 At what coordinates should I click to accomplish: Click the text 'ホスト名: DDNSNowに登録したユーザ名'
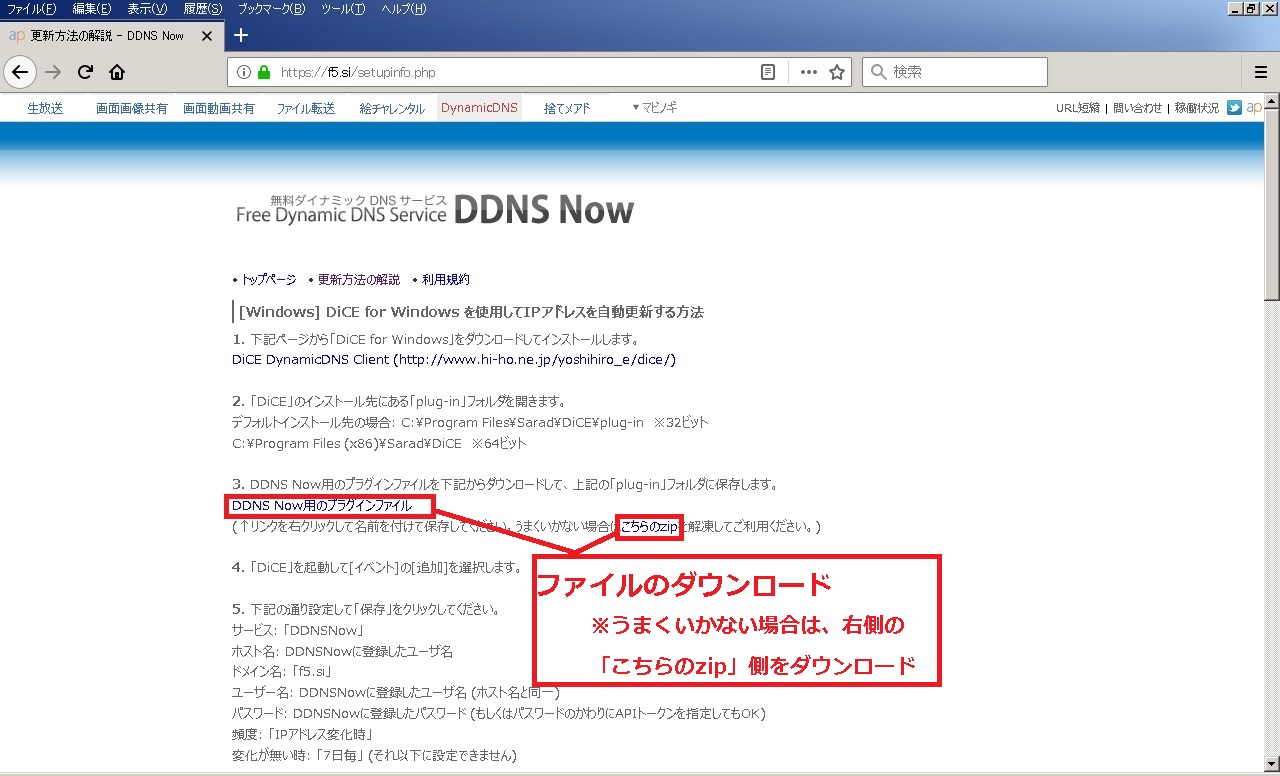[342, 652]
